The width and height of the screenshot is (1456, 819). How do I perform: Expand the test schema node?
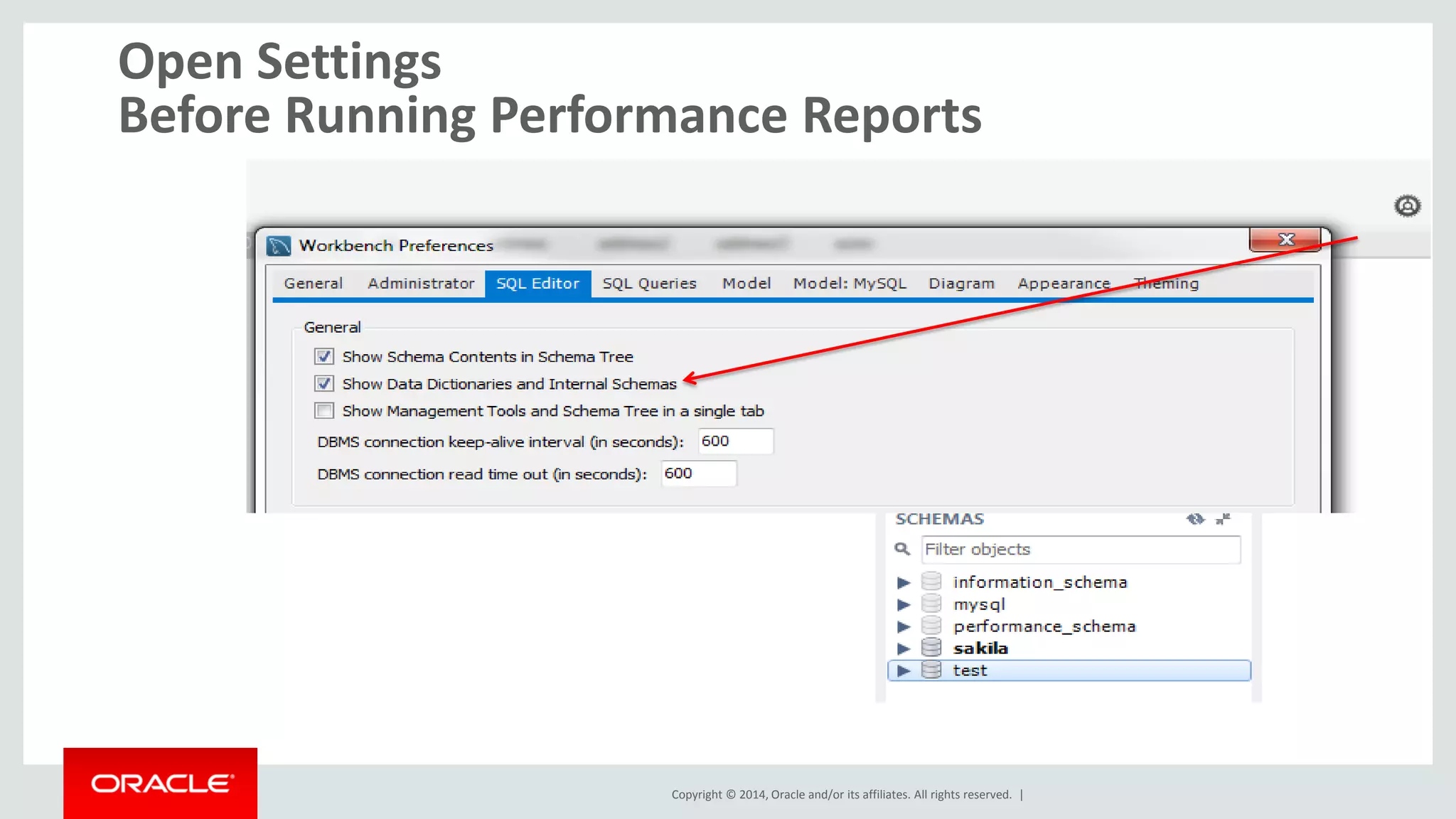(x=904, y=670)
